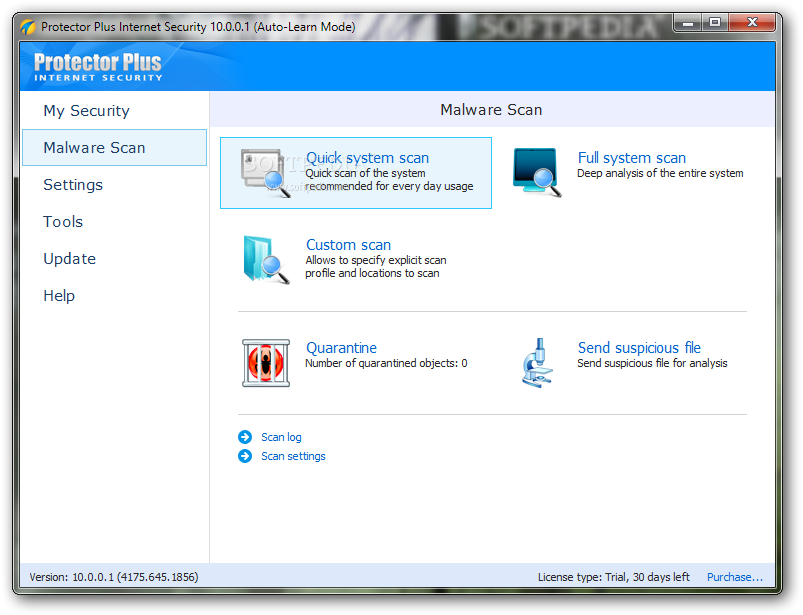Screen dimensions: 803x615
Task: Open the Scan log link
Action: (x=281, y=437)
